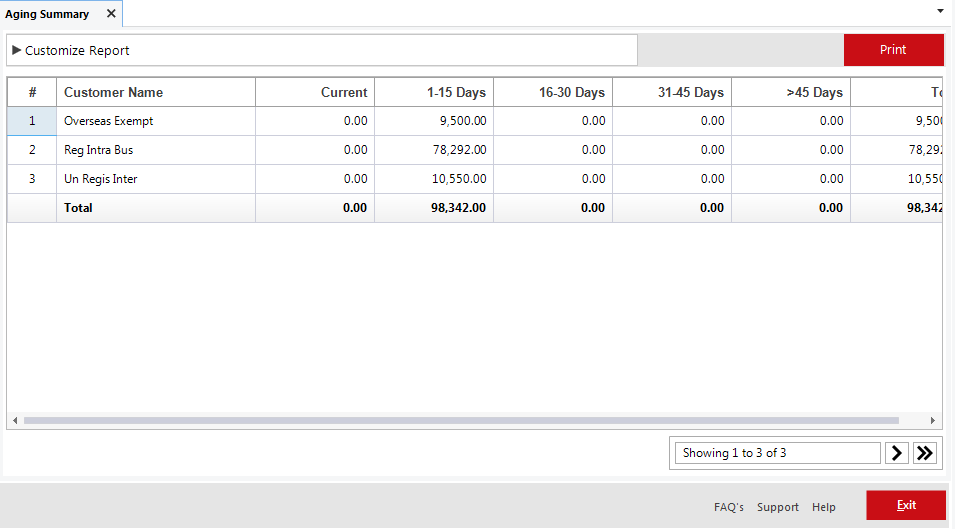Open the Help link

click(823, 507)
